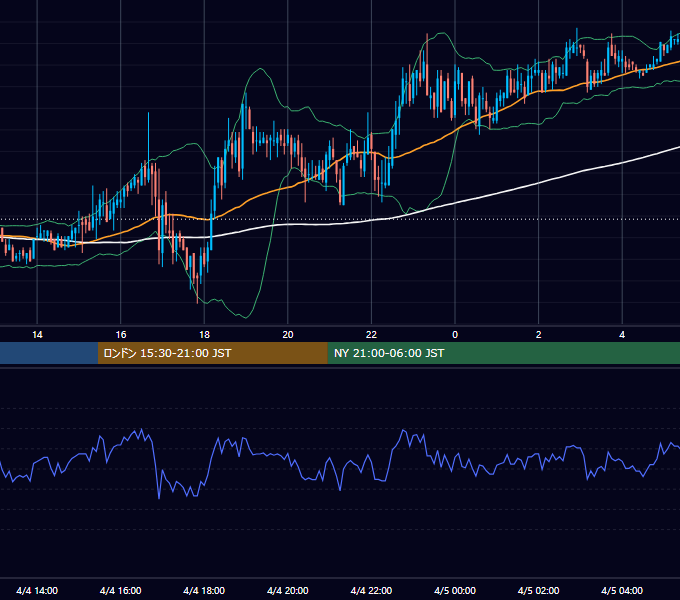Click the upper axis label 0
The height and width of the screenshot is (600, 680).
click(x=455, y=335)
